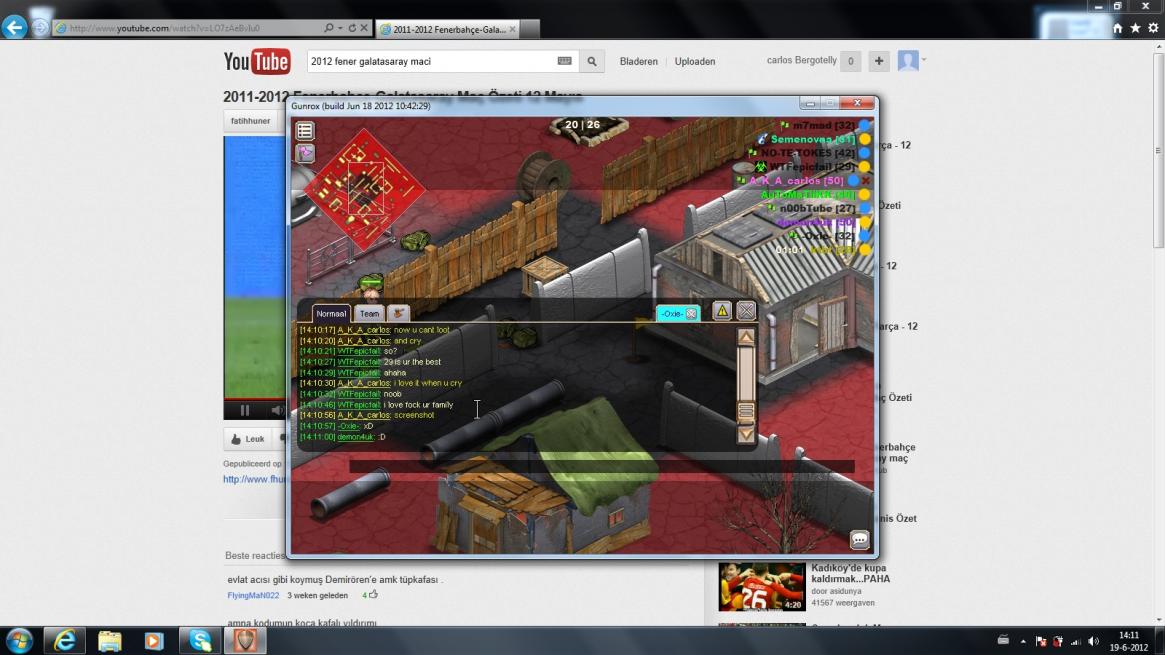Click the pink flag icon below the menu

(305, 153)
